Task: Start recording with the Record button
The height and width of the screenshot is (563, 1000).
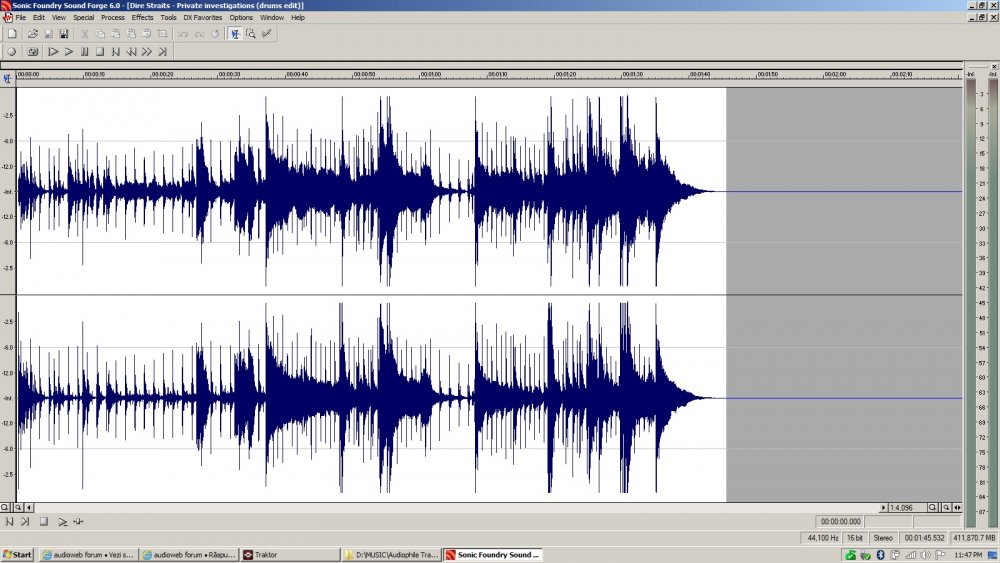Action: click(x=11, y=52)
